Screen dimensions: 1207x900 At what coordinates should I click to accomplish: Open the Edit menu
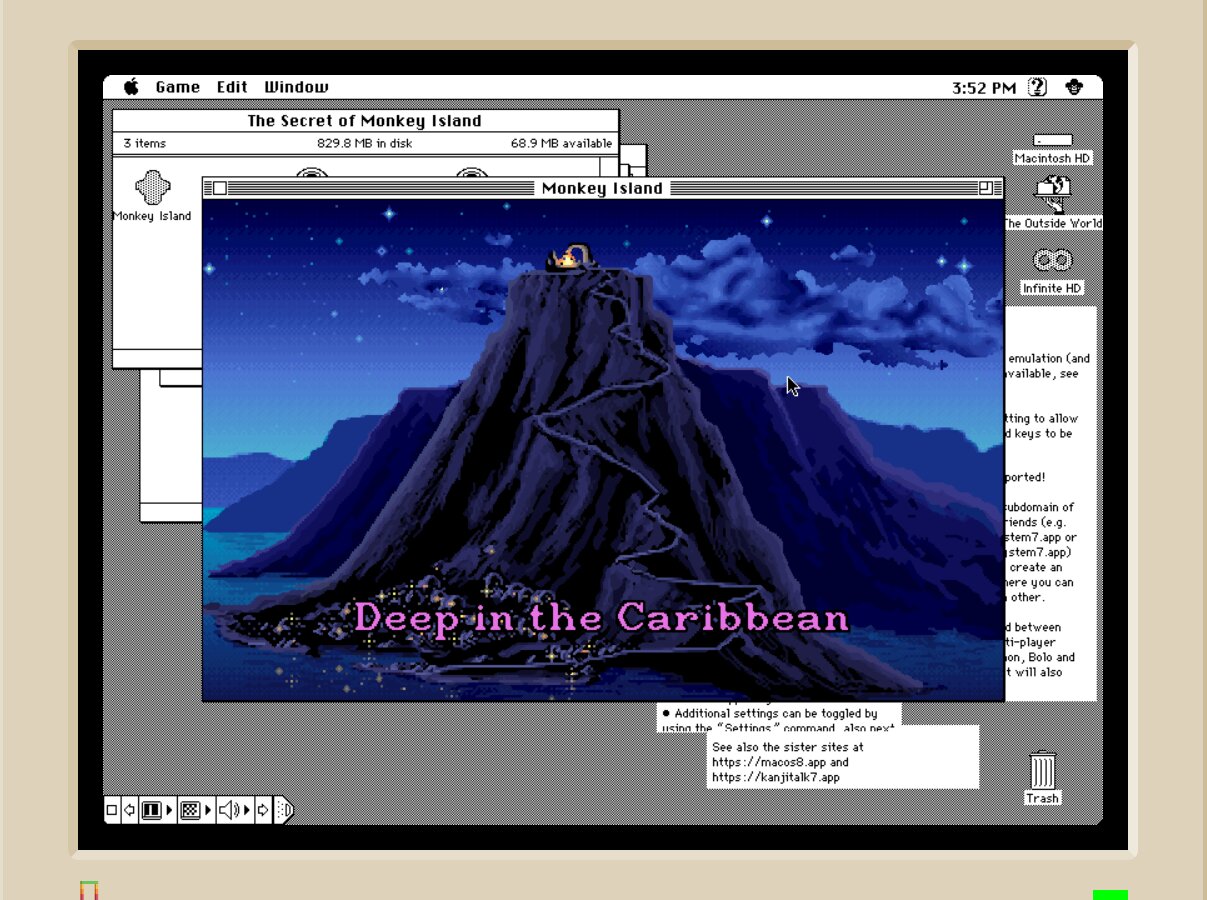point(232,87)
